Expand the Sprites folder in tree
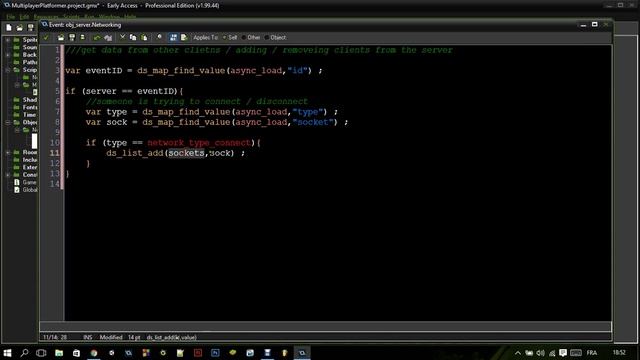 click(8, 40)
